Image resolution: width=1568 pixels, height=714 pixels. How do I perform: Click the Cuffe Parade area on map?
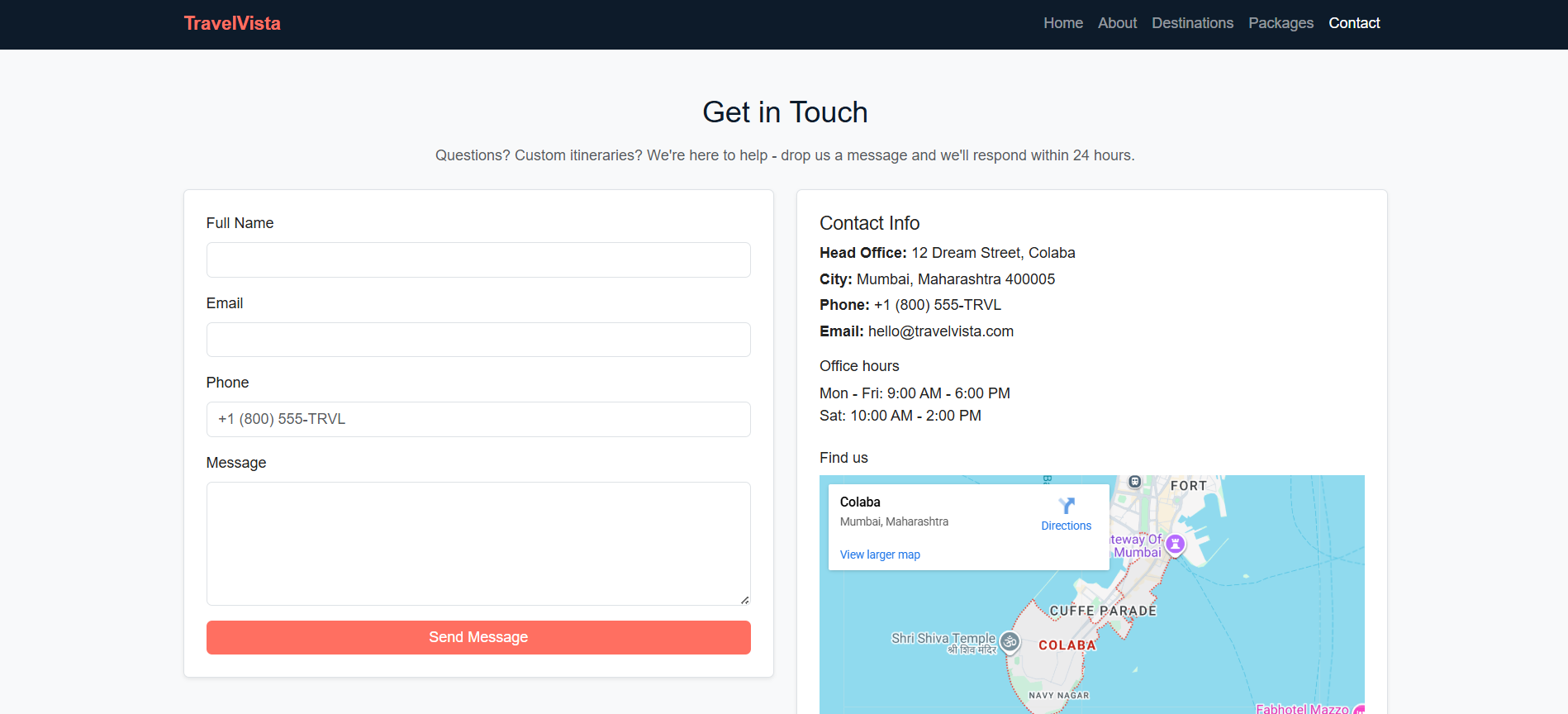(1102, 611)
